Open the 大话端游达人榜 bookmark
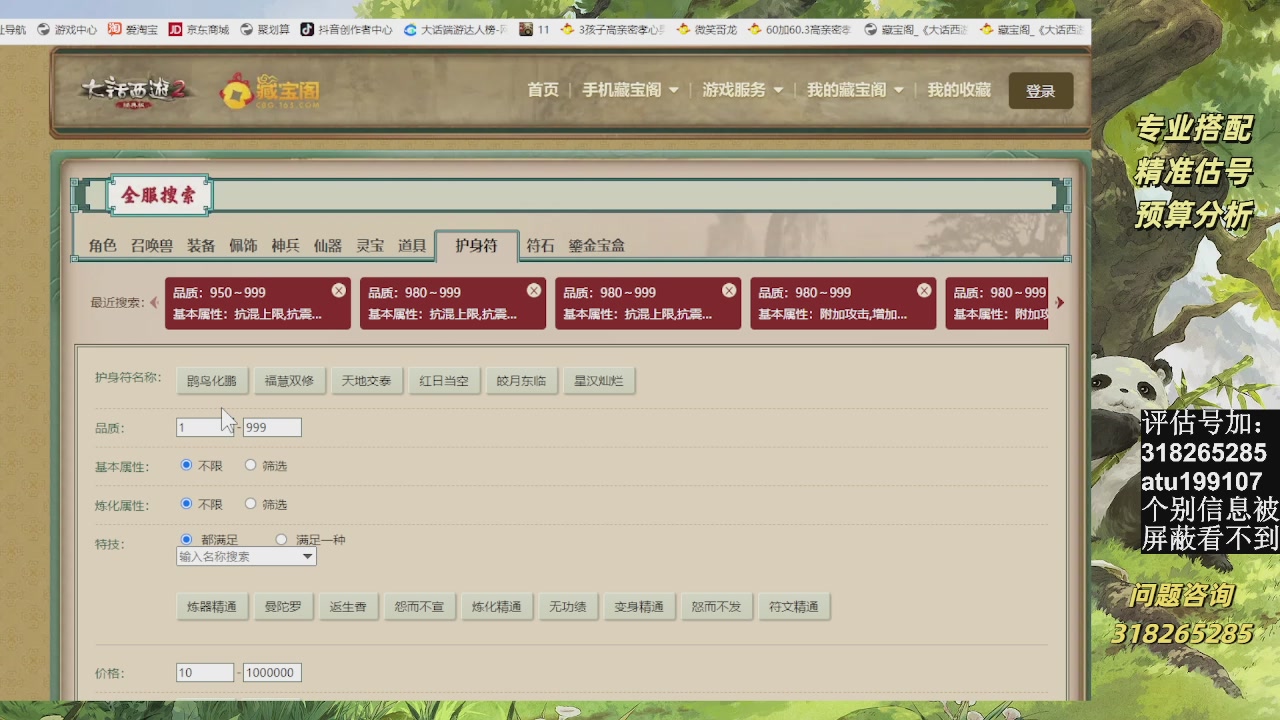Viewport: 1280px width, 720px height. (x=455, y=30)
